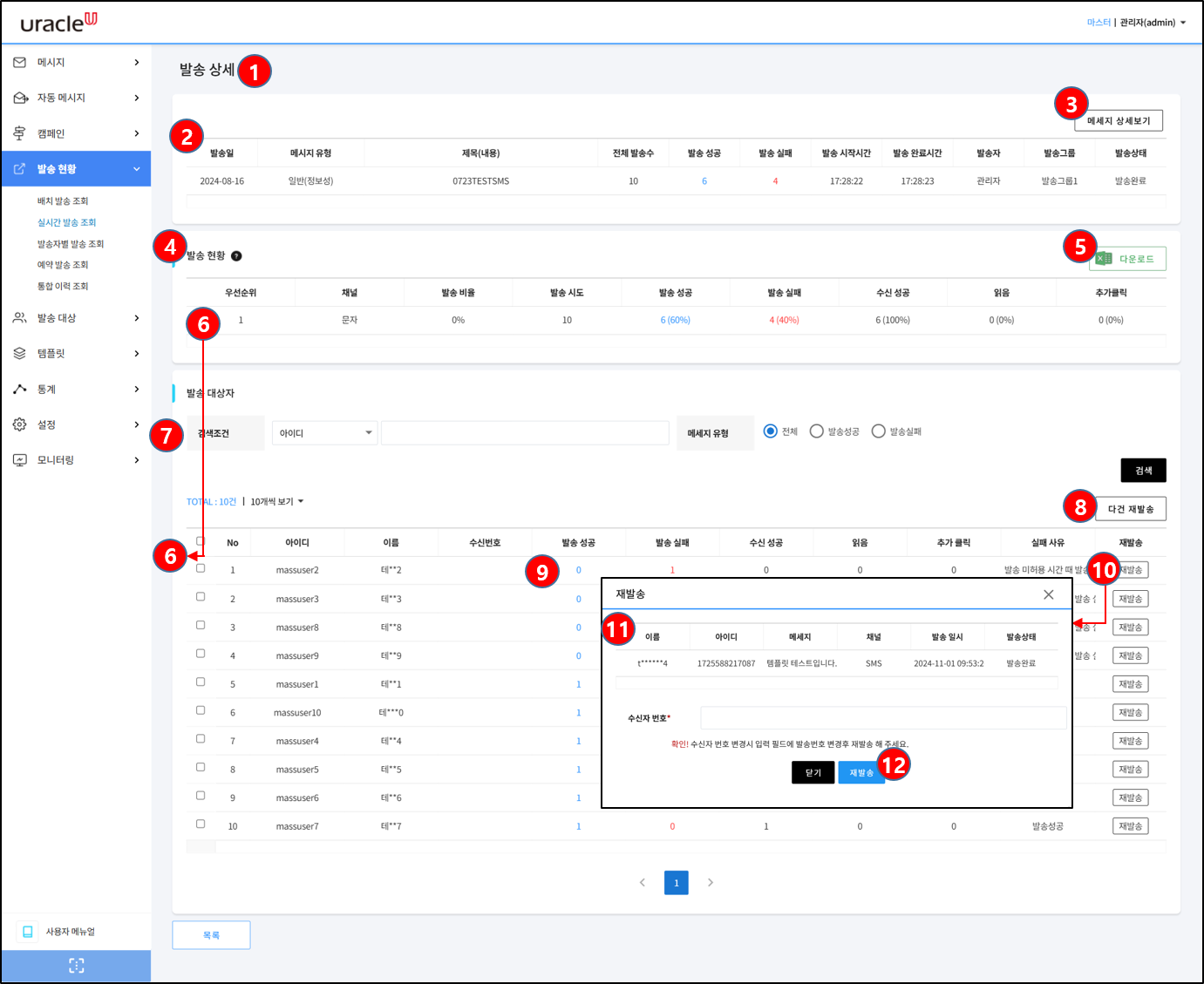Screen dimensions: 1204x984
Task: Click 재발송 button for massuser7 row
Action: [1130, 826]
